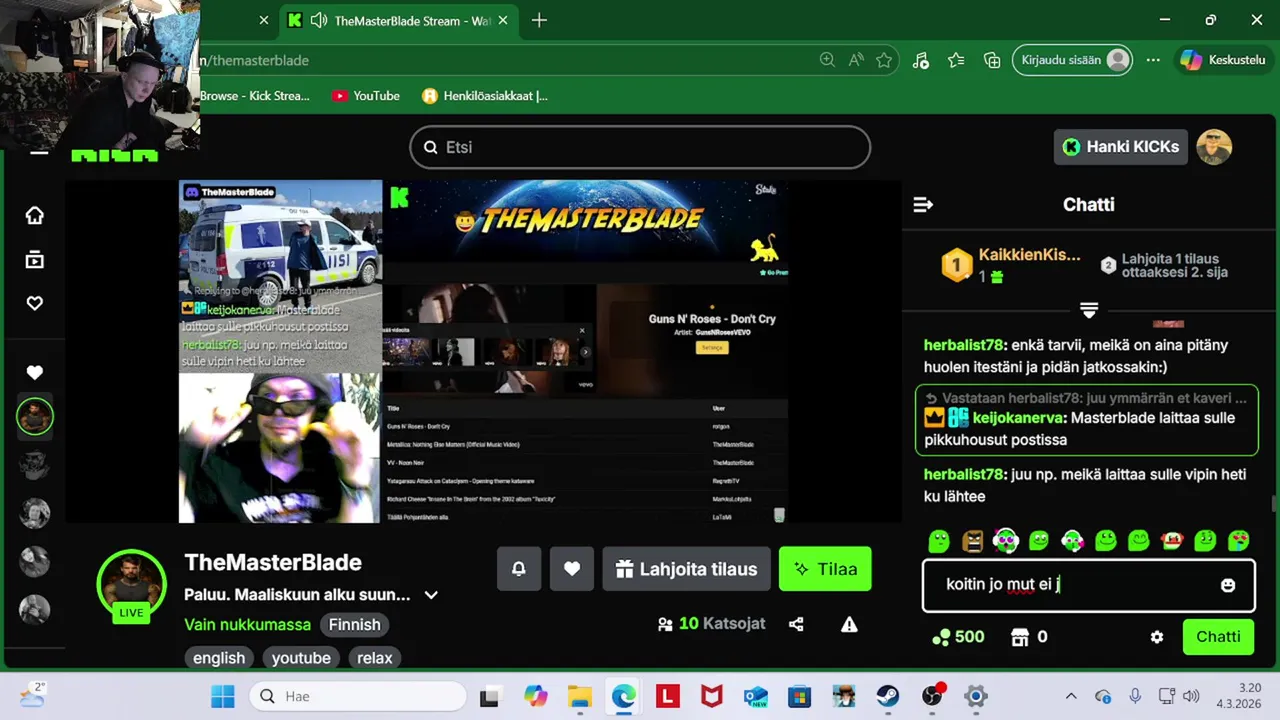Add page to favorites with star icon
The image size is (1280, 720).
[884, 60]
